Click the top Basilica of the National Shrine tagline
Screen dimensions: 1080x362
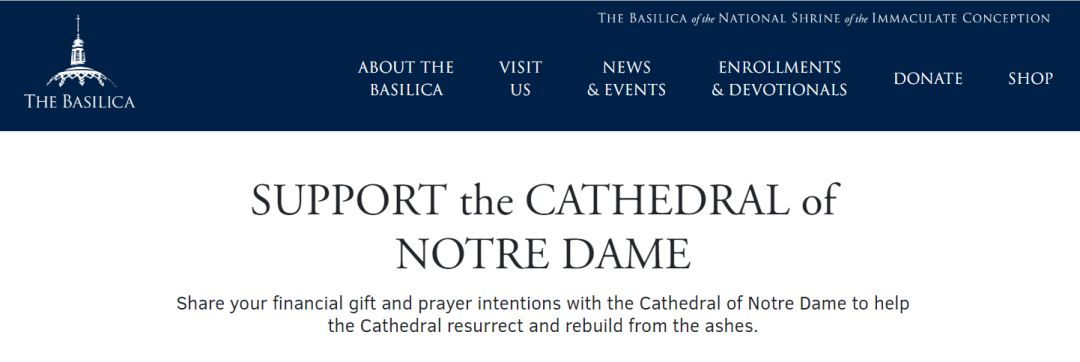click(x=824, y=19)
